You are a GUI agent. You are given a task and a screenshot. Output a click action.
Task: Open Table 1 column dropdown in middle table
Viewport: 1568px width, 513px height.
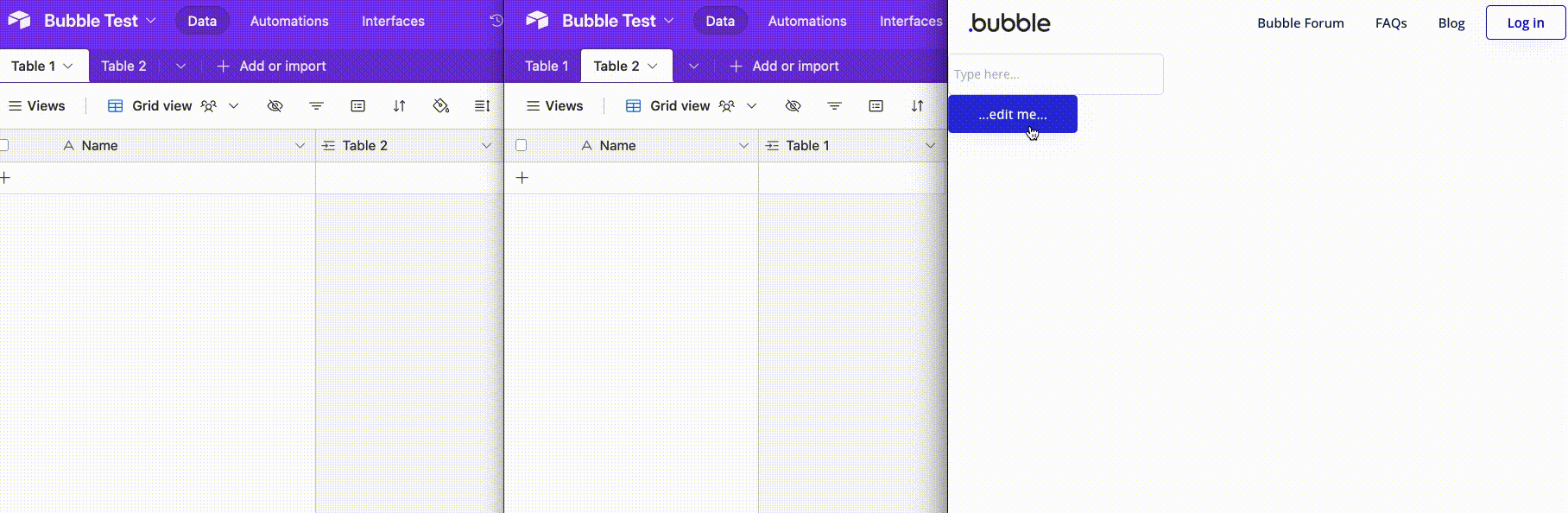point(930,145)
